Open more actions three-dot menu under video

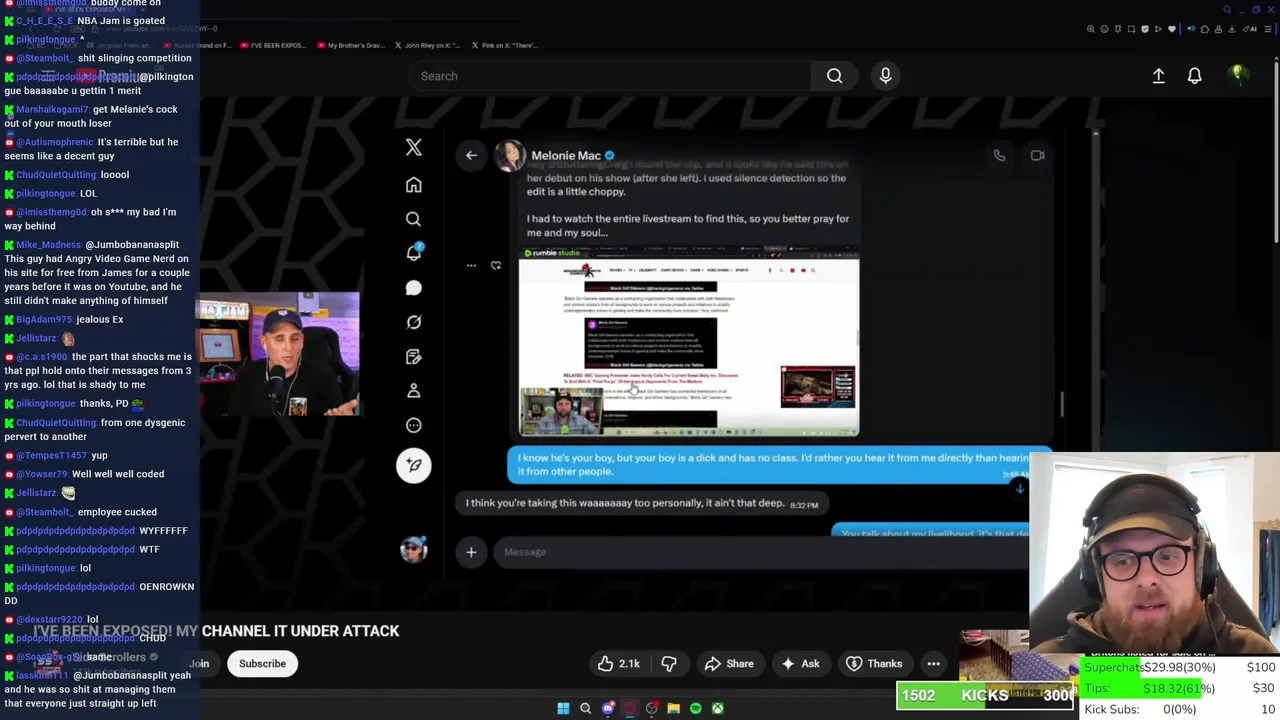click(933, 664)
